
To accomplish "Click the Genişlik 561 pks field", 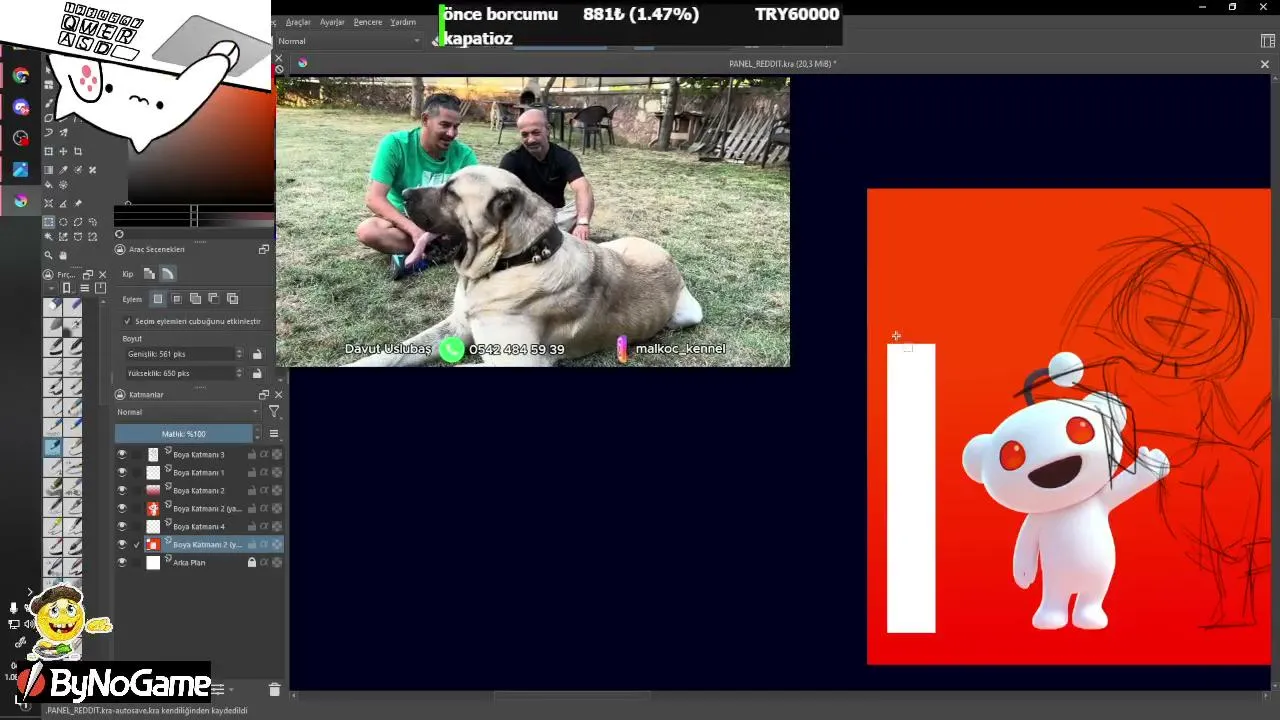I will (x=179, y=354).
